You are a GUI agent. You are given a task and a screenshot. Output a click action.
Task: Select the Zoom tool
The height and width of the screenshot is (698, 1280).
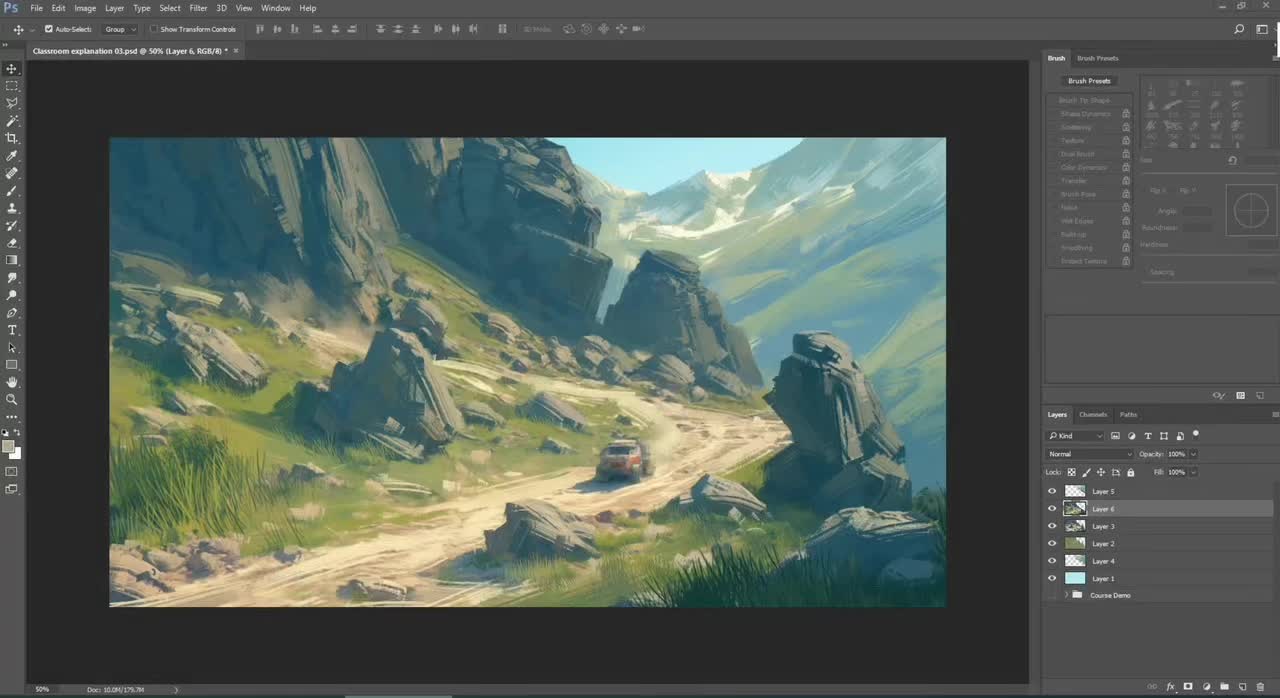12,399
